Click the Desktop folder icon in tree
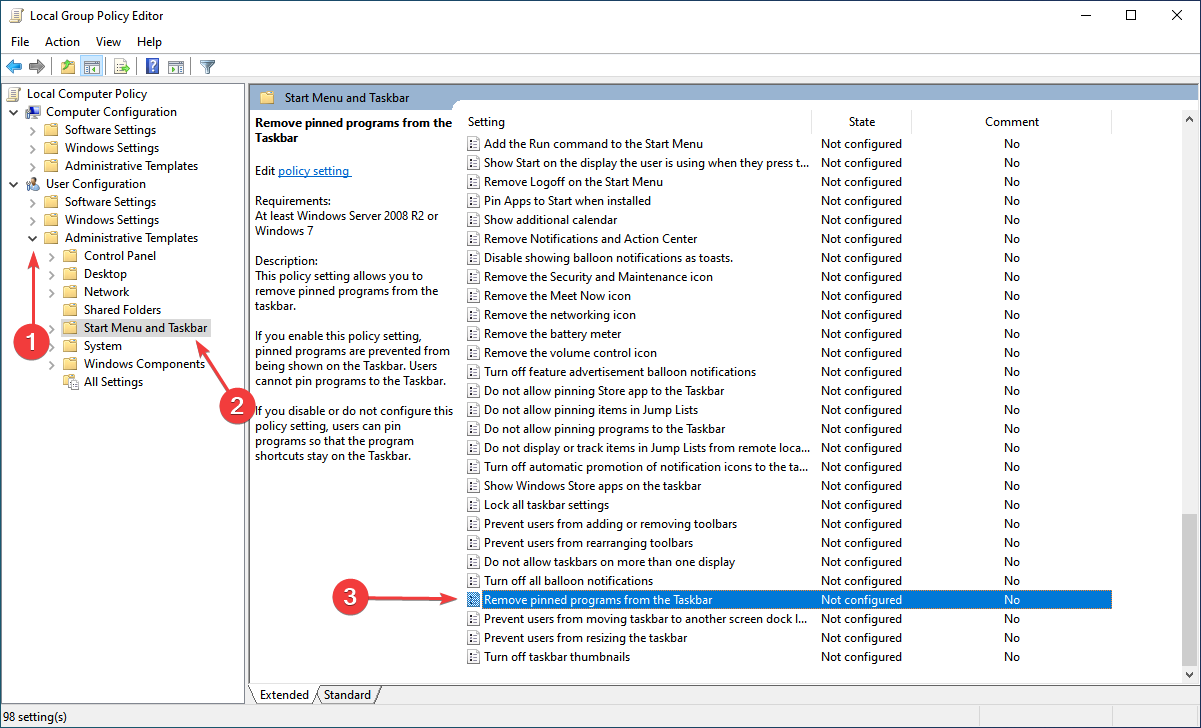The height and width of the screenshot is (728, 1201). pos(70,274)
